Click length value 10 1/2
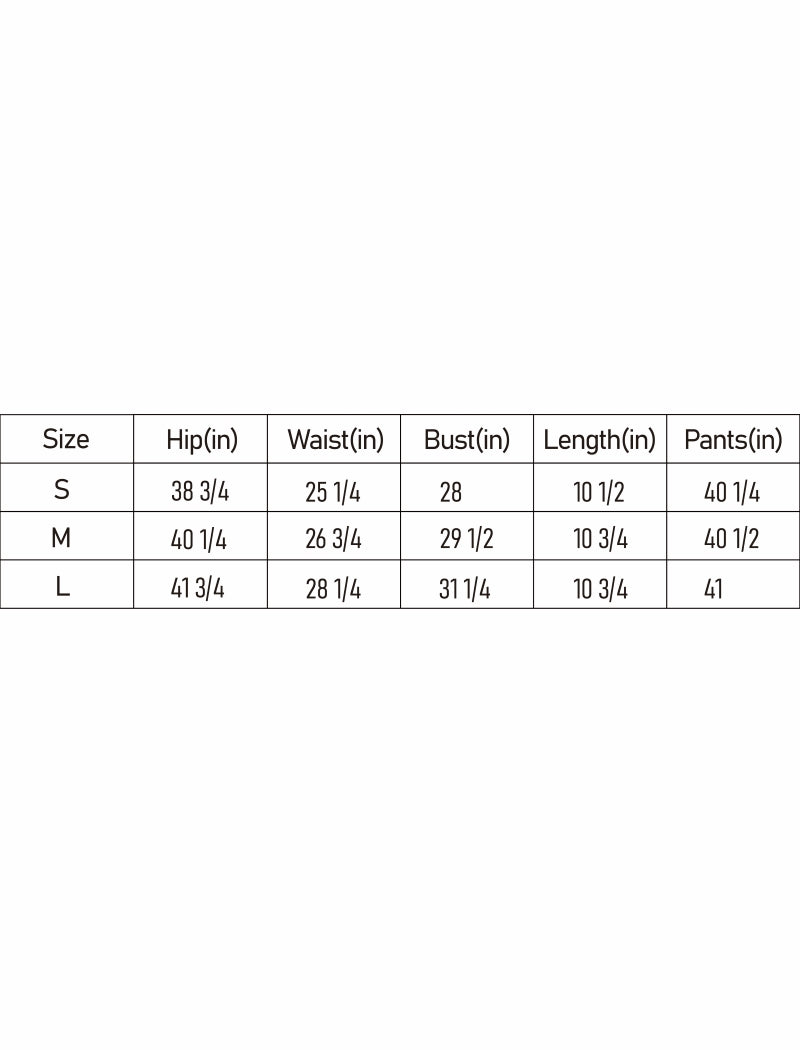 pos(600,491)
